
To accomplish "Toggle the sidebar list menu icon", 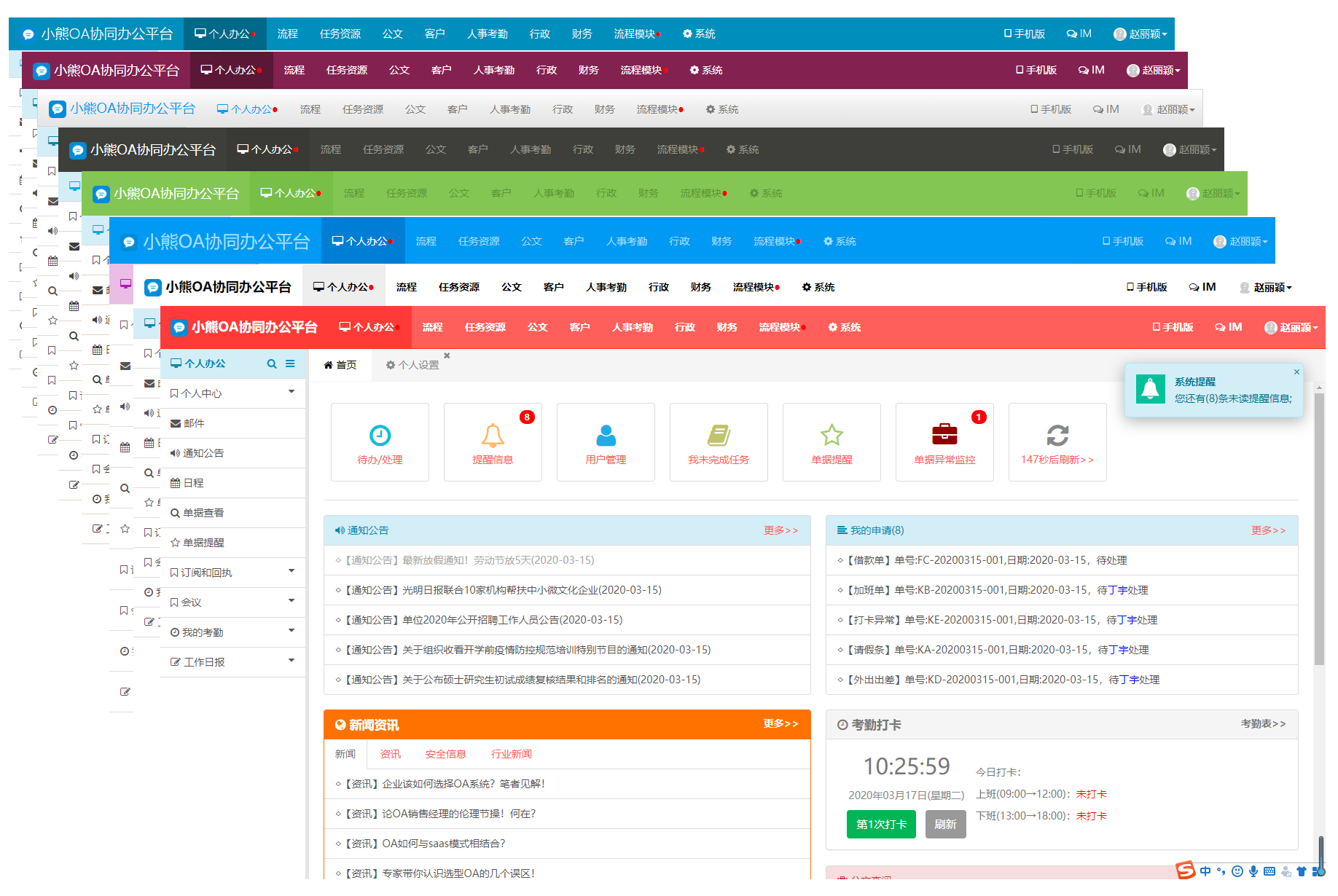I will 290,363.
